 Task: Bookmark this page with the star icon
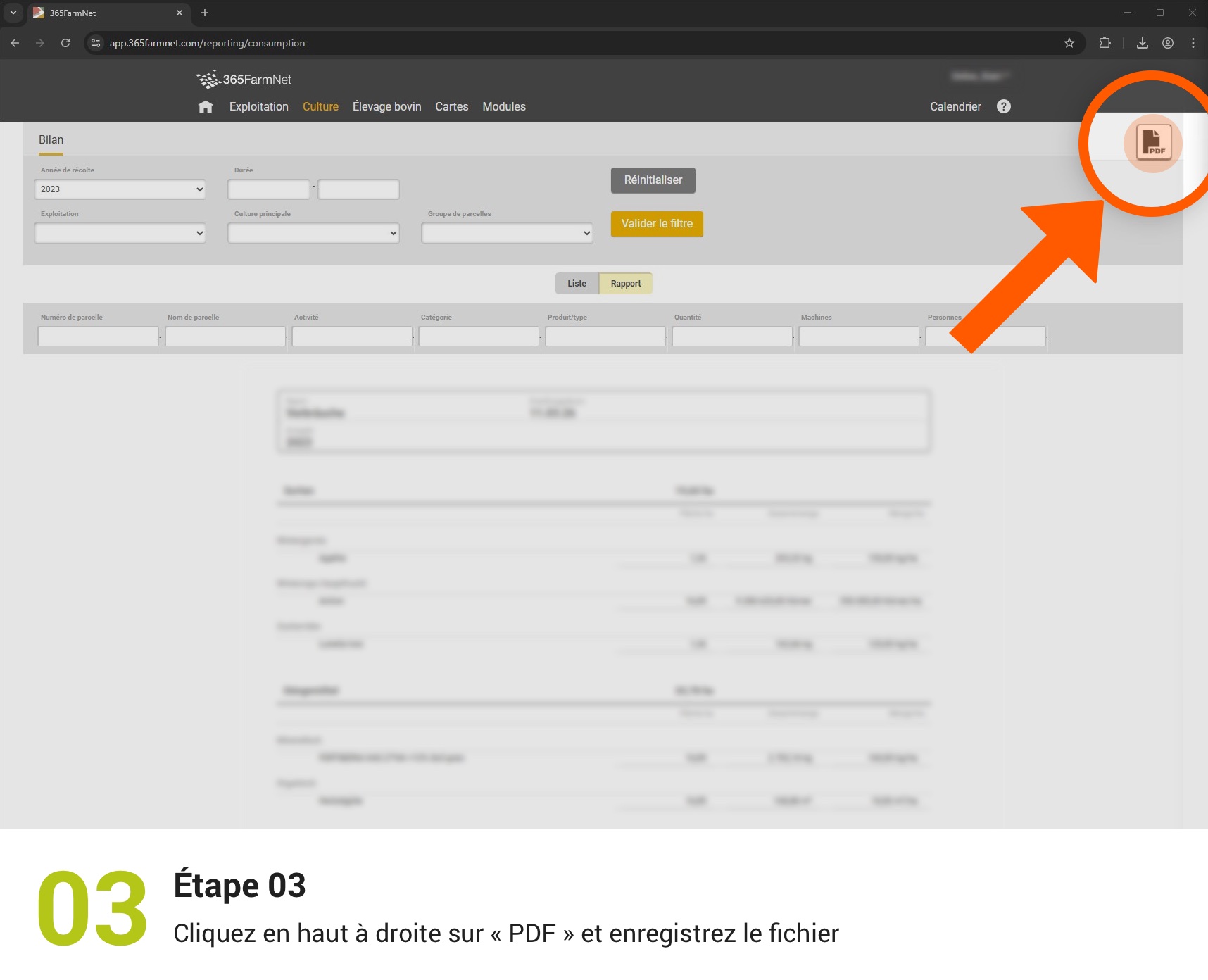coord(1069,43)
